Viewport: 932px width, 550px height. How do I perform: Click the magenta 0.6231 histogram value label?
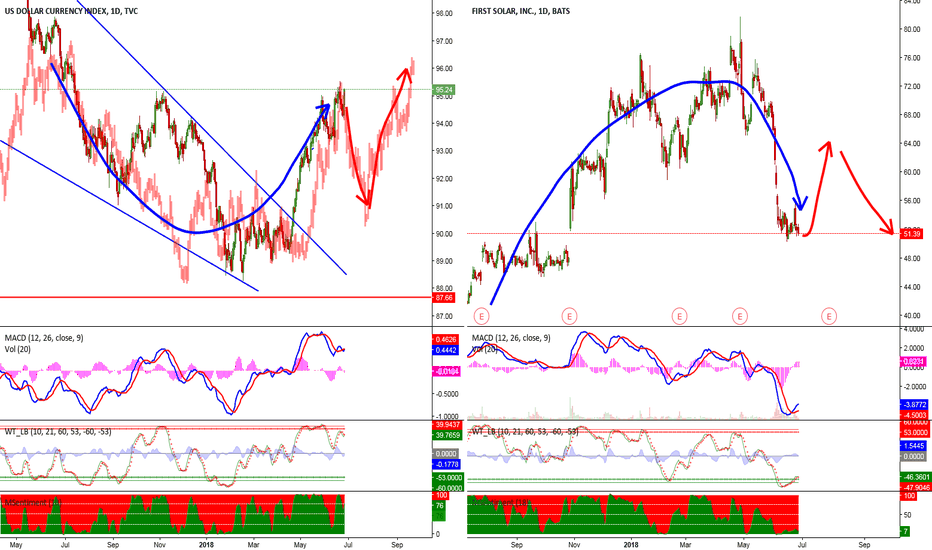914,361
